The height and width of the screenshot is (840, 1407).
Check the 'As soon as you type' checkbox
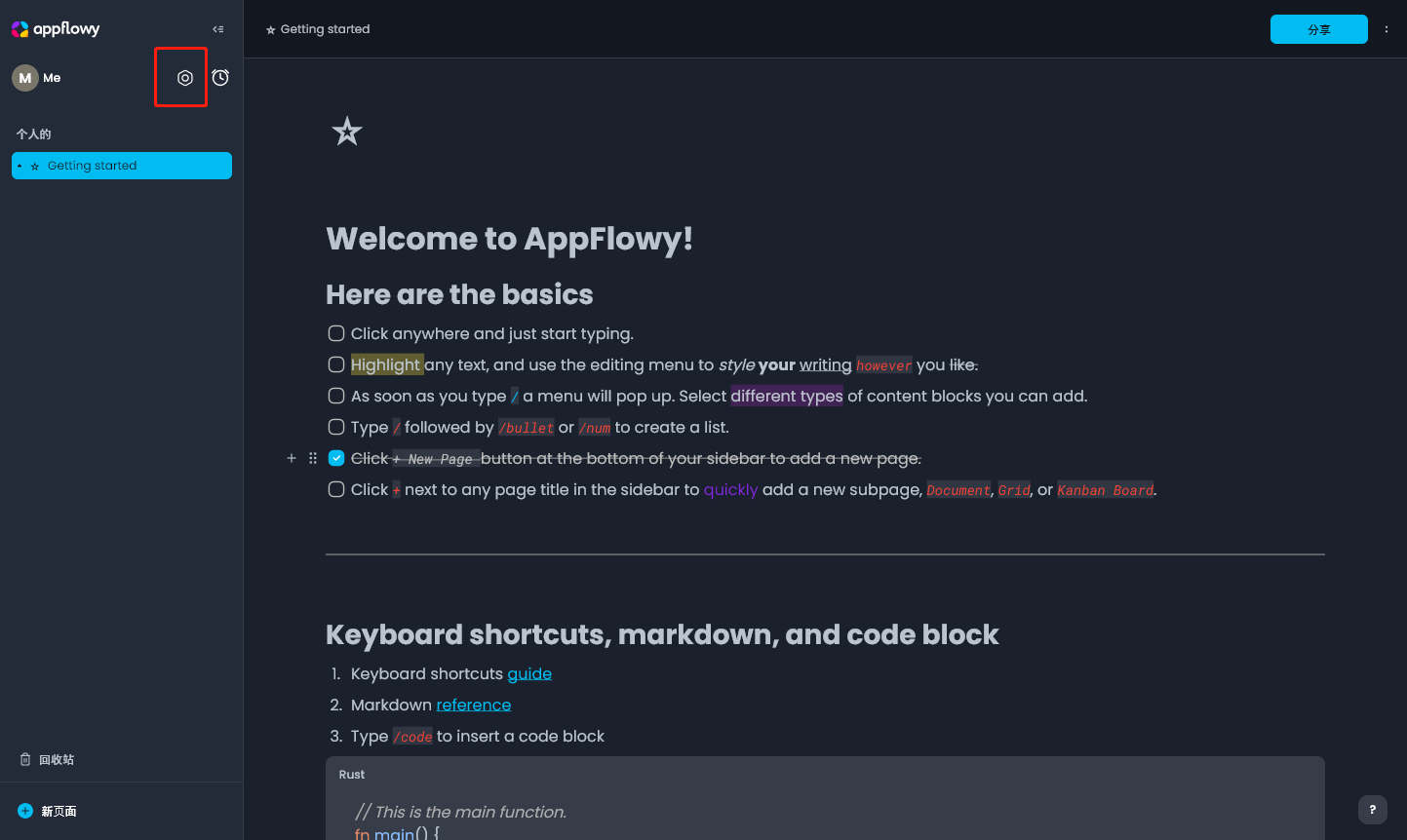click(336, 396)
